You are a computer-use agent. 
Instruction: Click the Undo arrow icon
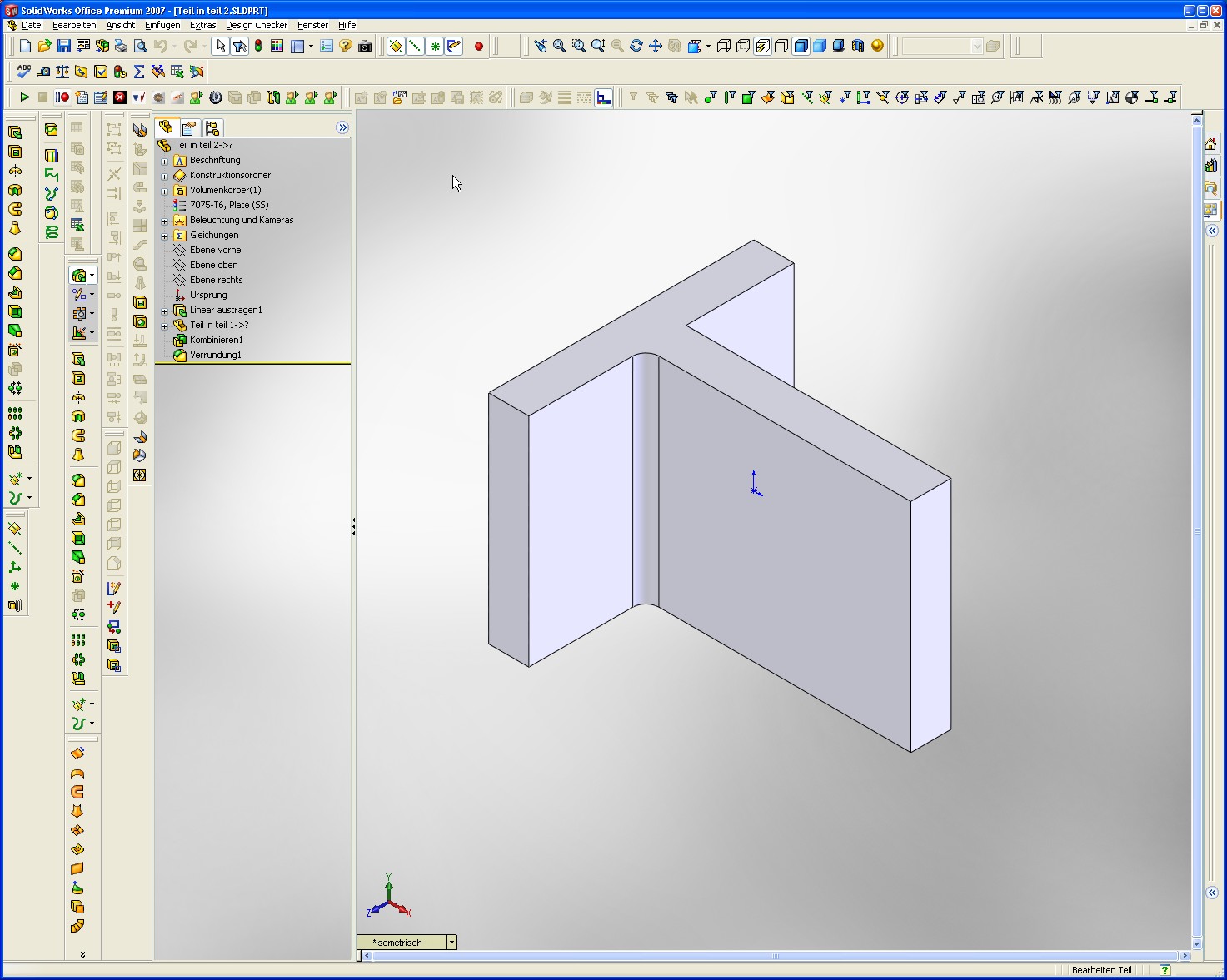pos(161,46)
